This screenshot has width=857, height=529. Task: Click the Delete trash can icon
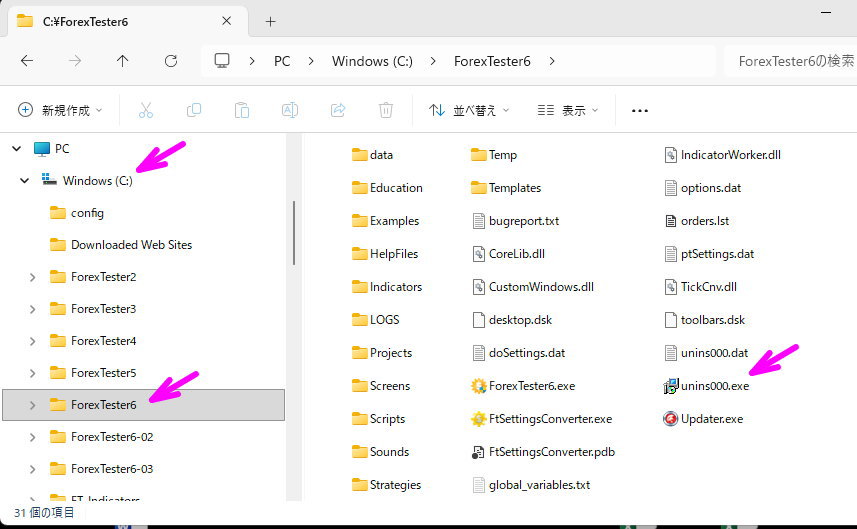coord(386,110)
